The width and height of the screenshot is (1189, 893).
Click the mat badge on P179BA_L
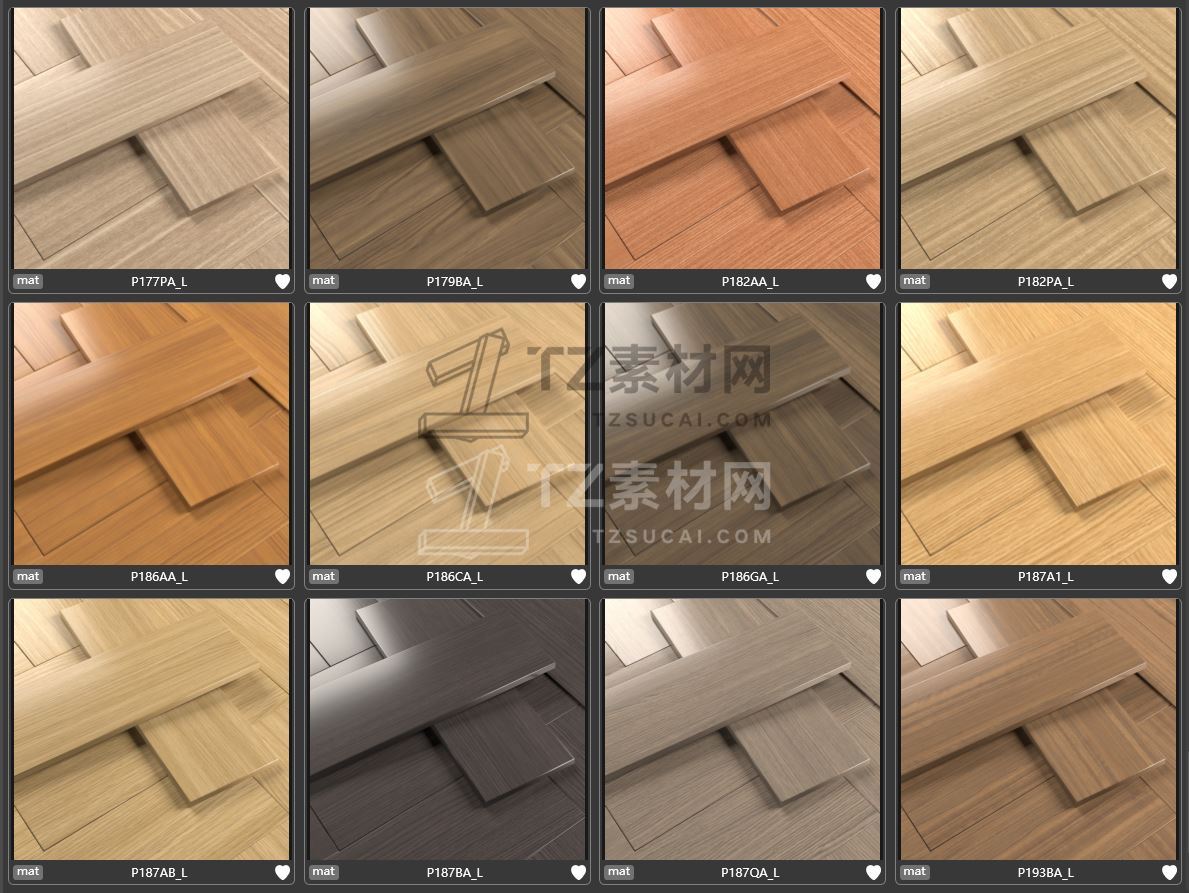(x=324, y=280)
